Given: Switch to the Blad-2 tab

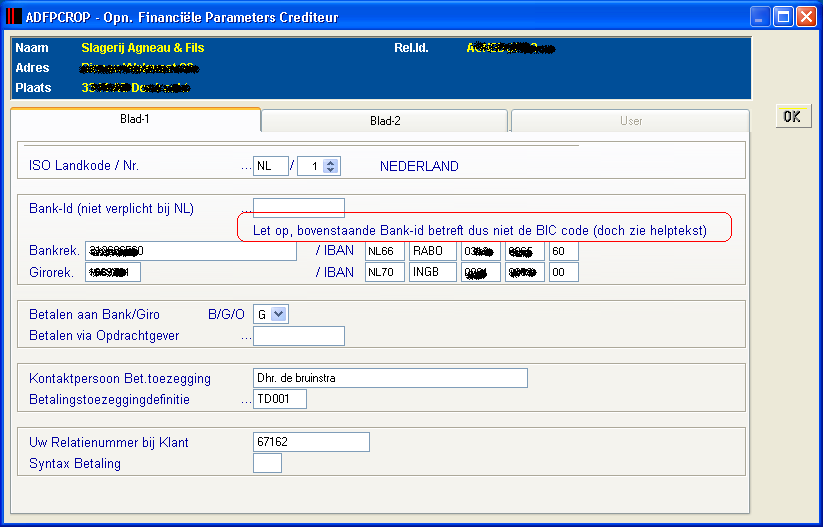Looking at the screenshot, I should point(385,121).
